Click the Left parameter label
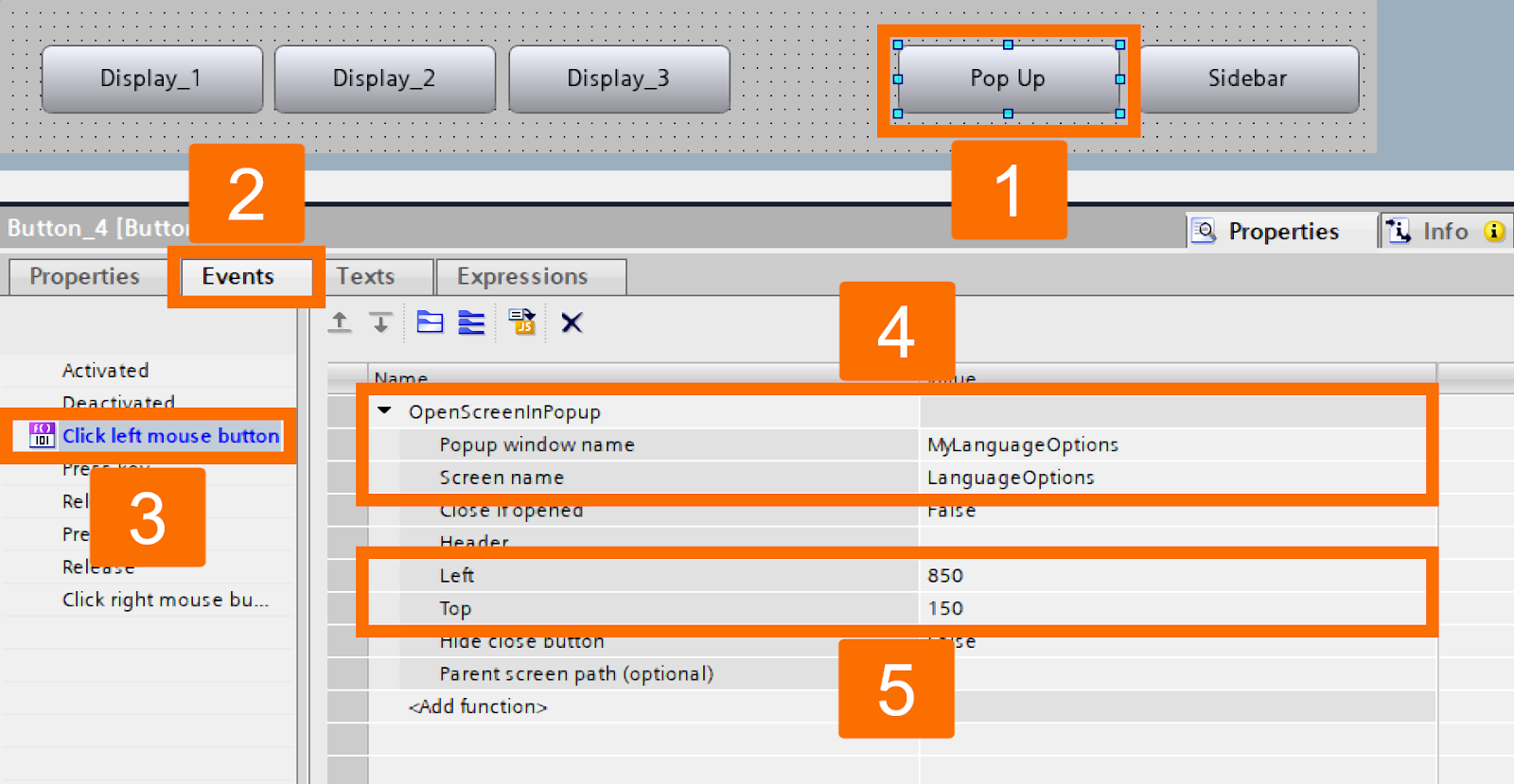Screen dimensions: 1514x784 coord(456,575)
